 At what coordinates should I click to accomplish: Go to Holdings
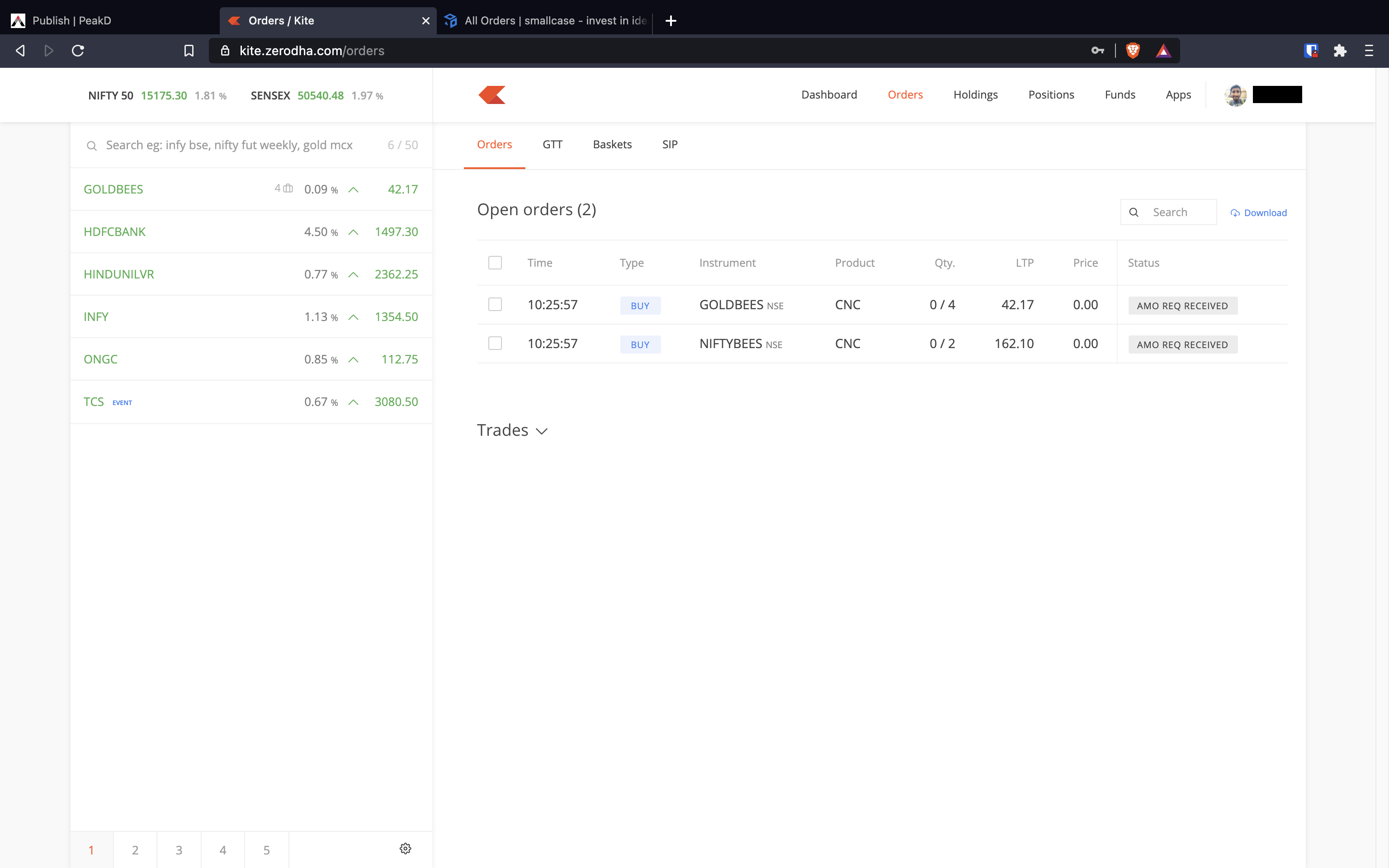point(975,95)
